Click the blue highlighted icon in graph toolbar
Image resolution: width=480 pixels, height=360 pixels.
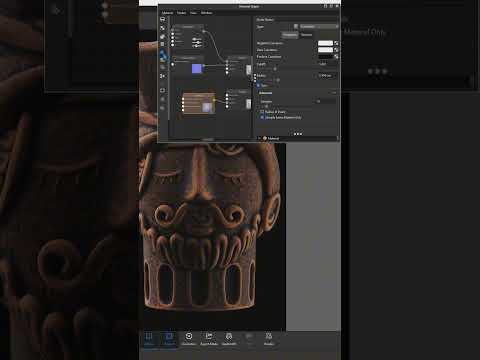pos(163,55)
